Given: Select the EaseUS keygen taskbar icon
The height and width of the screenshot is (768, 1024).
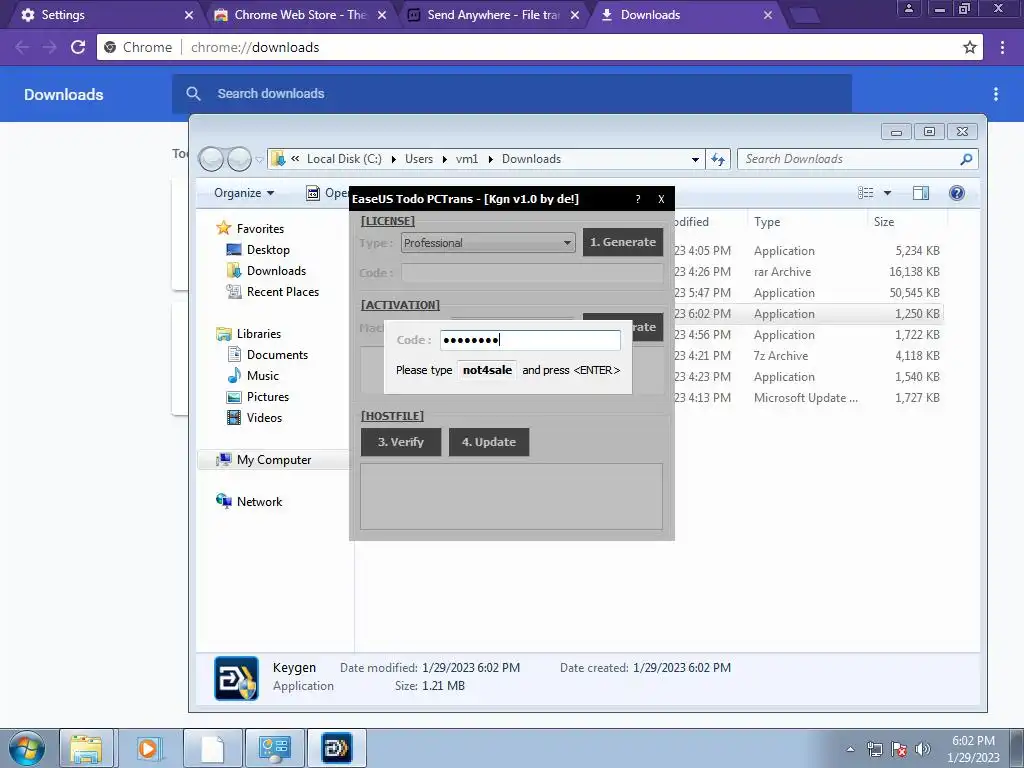Looking at the screenshot, I should point(337,748).
